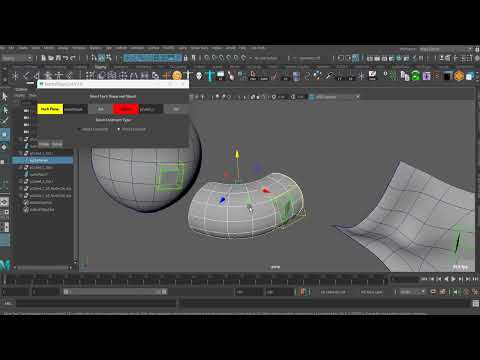The width and height of the screenshot is (480, 360).
Task: Click the notepad-with-pencil shelf icon
Action: coord(372,76)
